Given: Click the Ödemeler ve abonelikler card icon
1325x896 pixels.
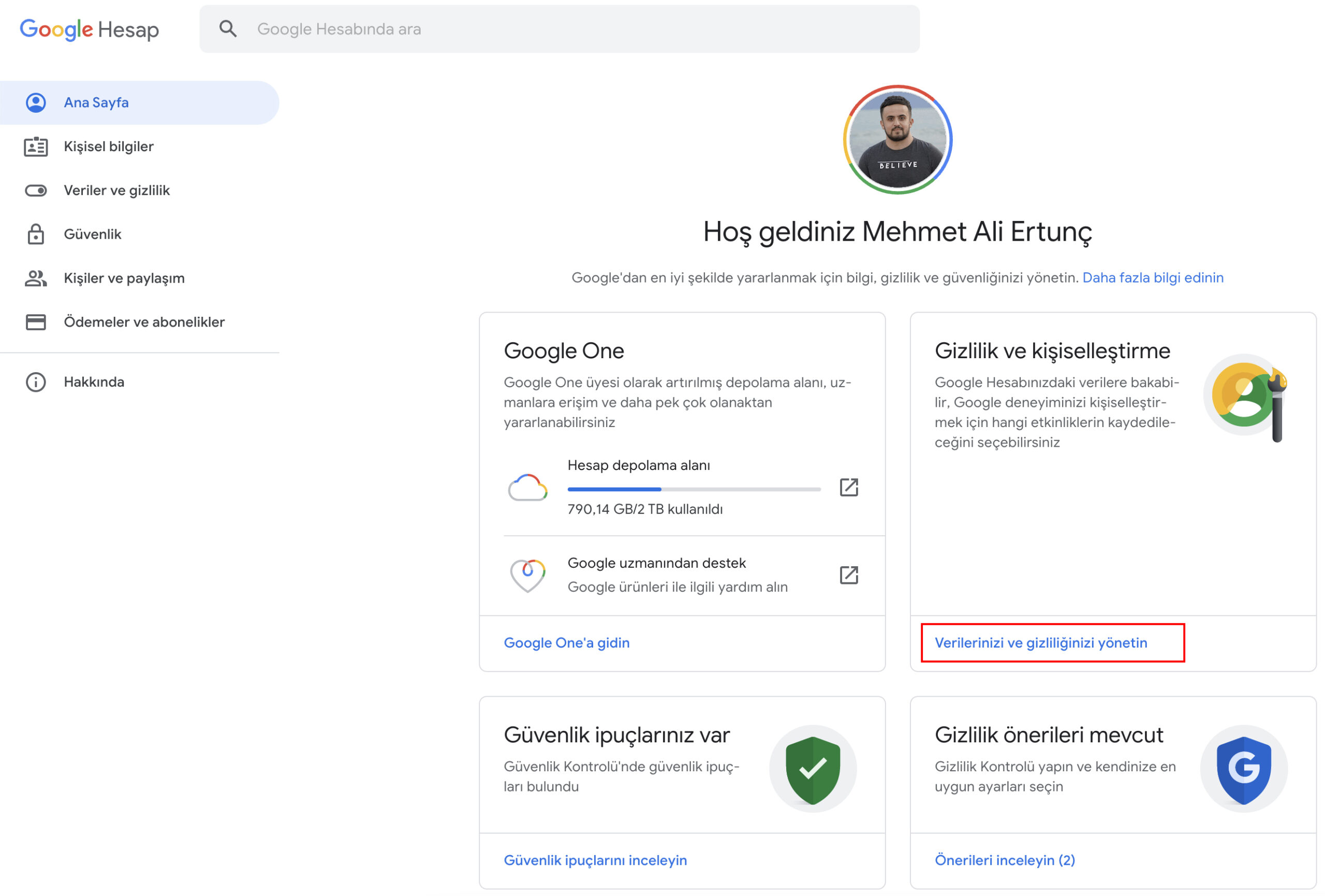Looking at the screenshot, I should pyautogui.click(x=36, y=322).
